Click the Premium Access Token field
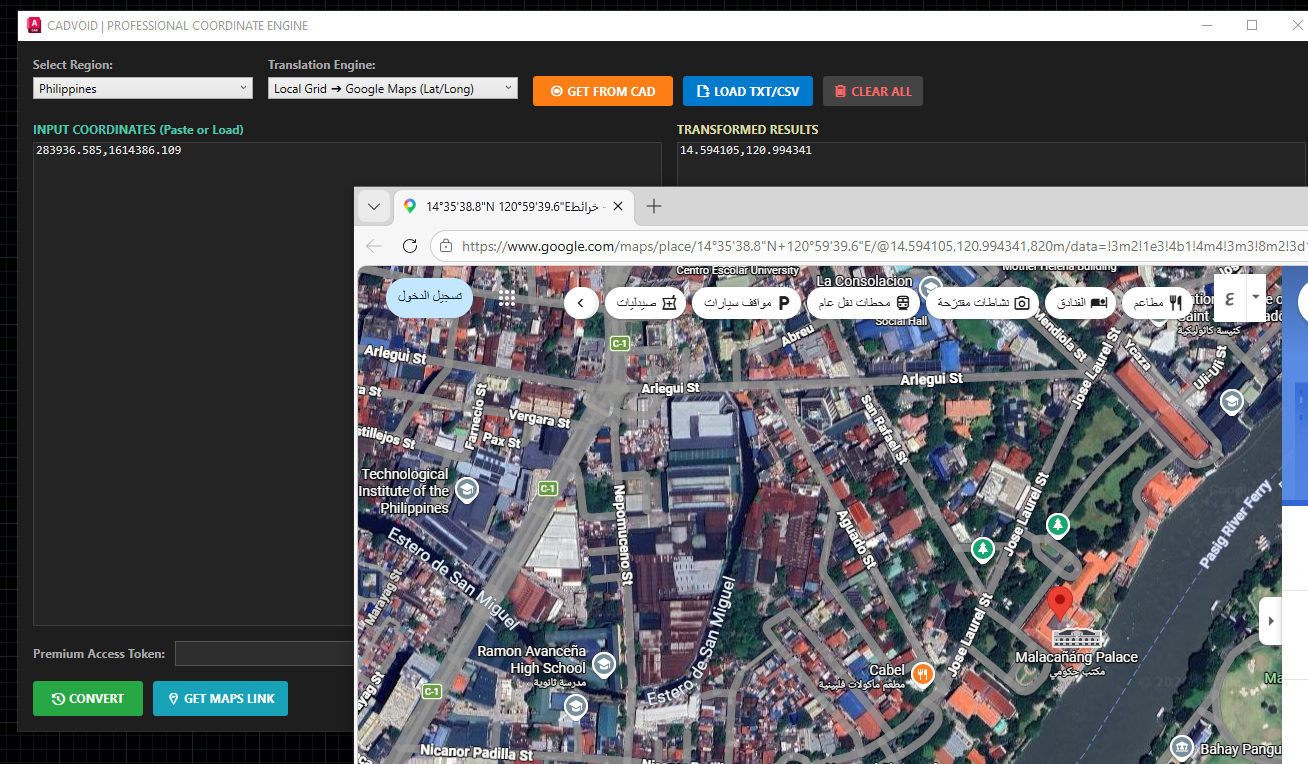The image size is (1308, 764). (x=265, y=654)
